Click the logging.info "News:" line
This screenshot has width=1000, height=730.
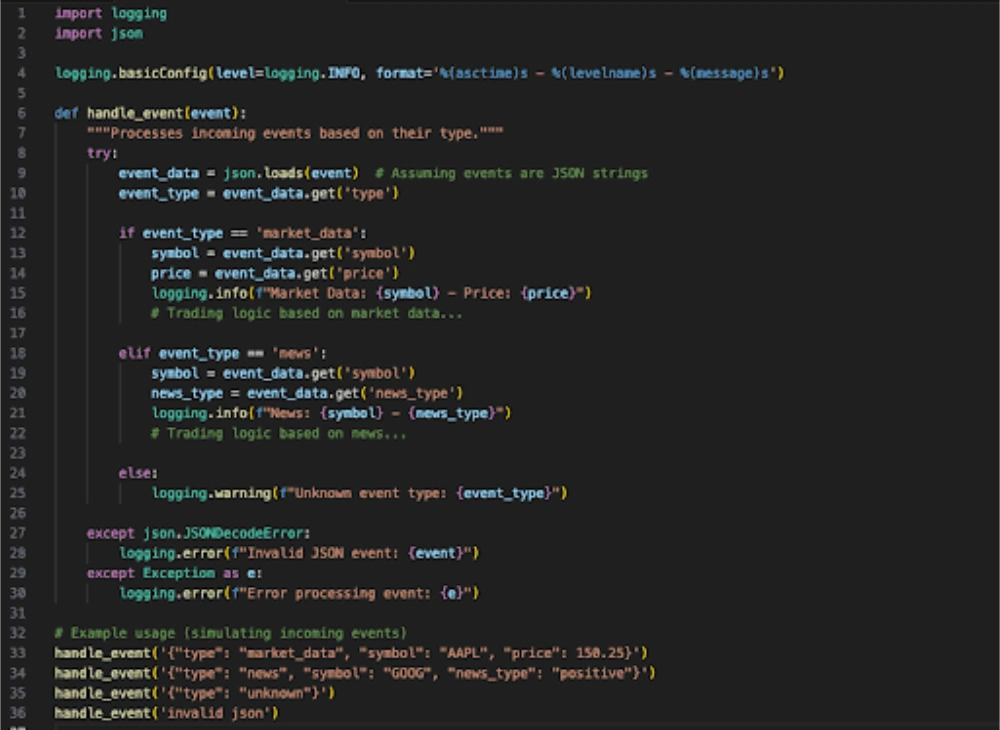click(x=331, y=413)
